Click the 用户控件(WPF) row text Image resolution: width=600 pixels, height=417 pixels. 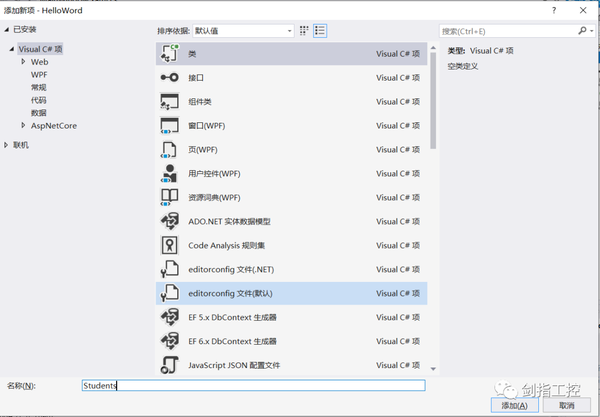[x=214, y=174]
